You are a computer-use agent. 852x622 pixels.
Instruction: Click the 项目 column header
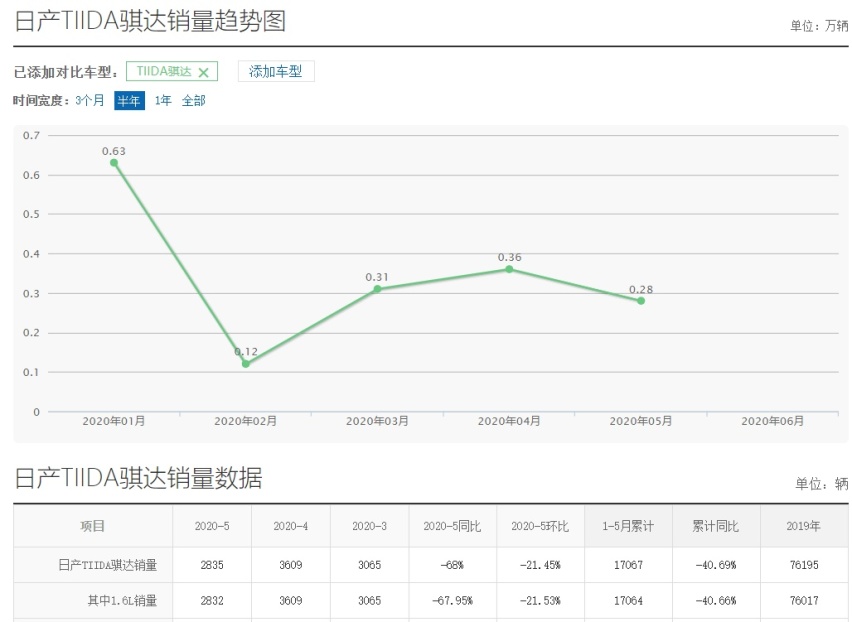[92, 526]
